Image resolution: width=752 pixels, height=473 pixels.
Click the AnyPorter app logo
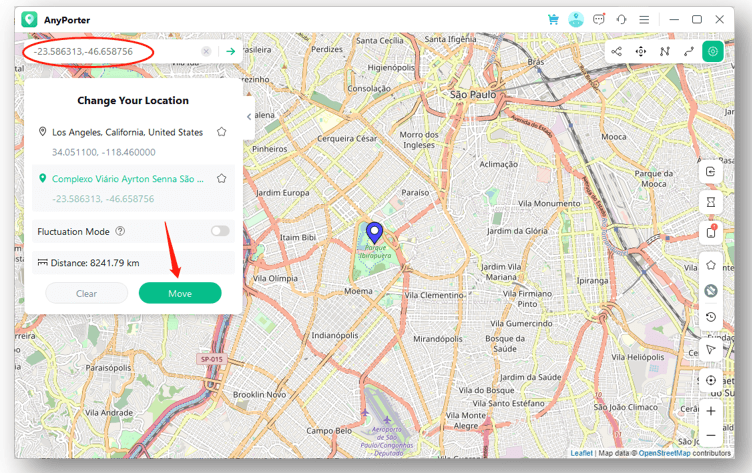29,20
